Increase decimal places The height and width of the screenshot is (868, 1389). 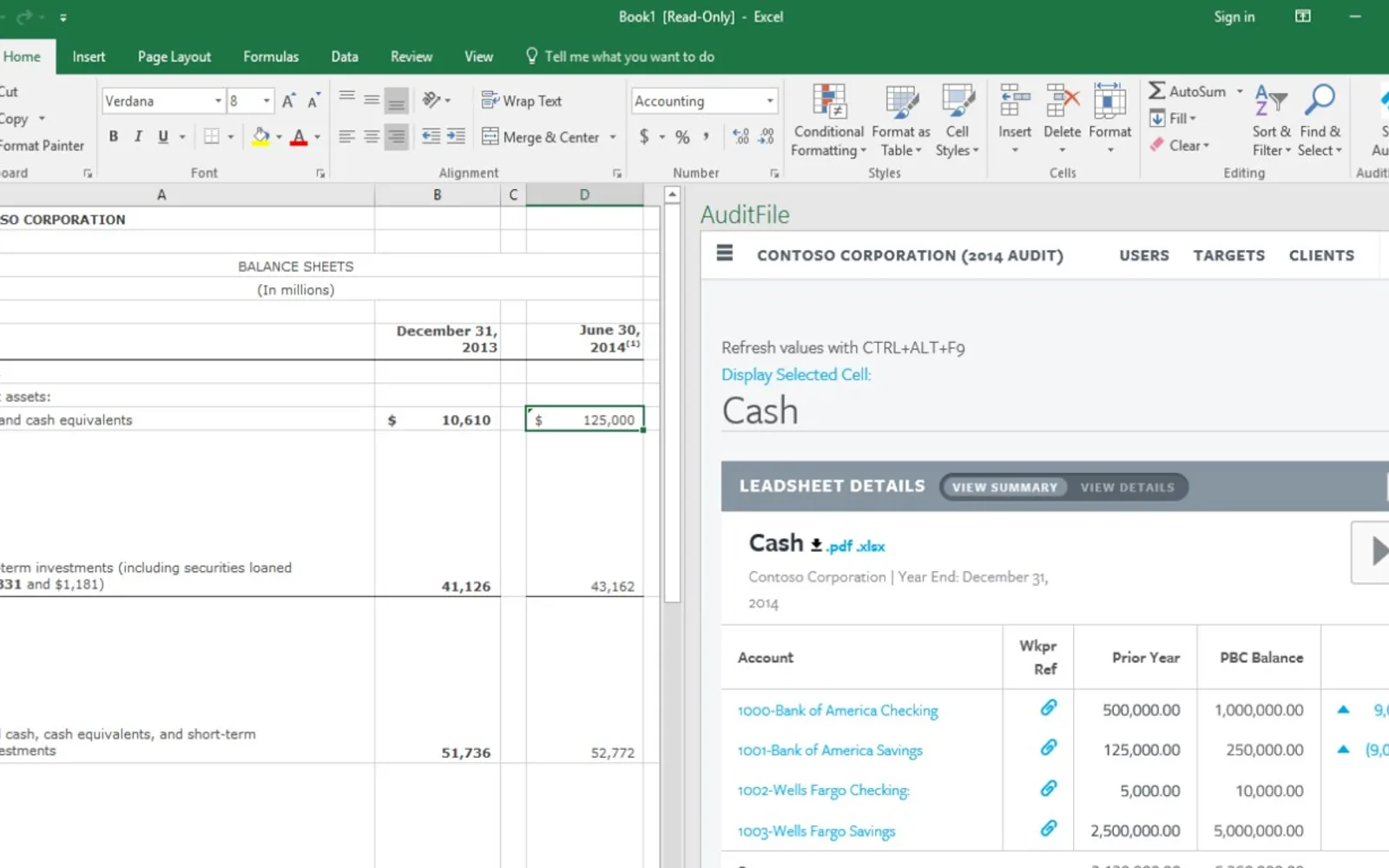point(741,136)
